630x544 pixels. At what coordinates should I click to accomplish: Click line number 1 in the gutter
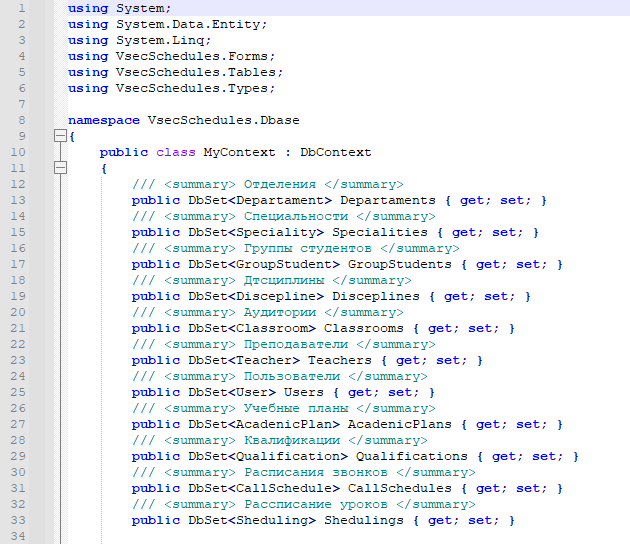click(x=20, y=8)
